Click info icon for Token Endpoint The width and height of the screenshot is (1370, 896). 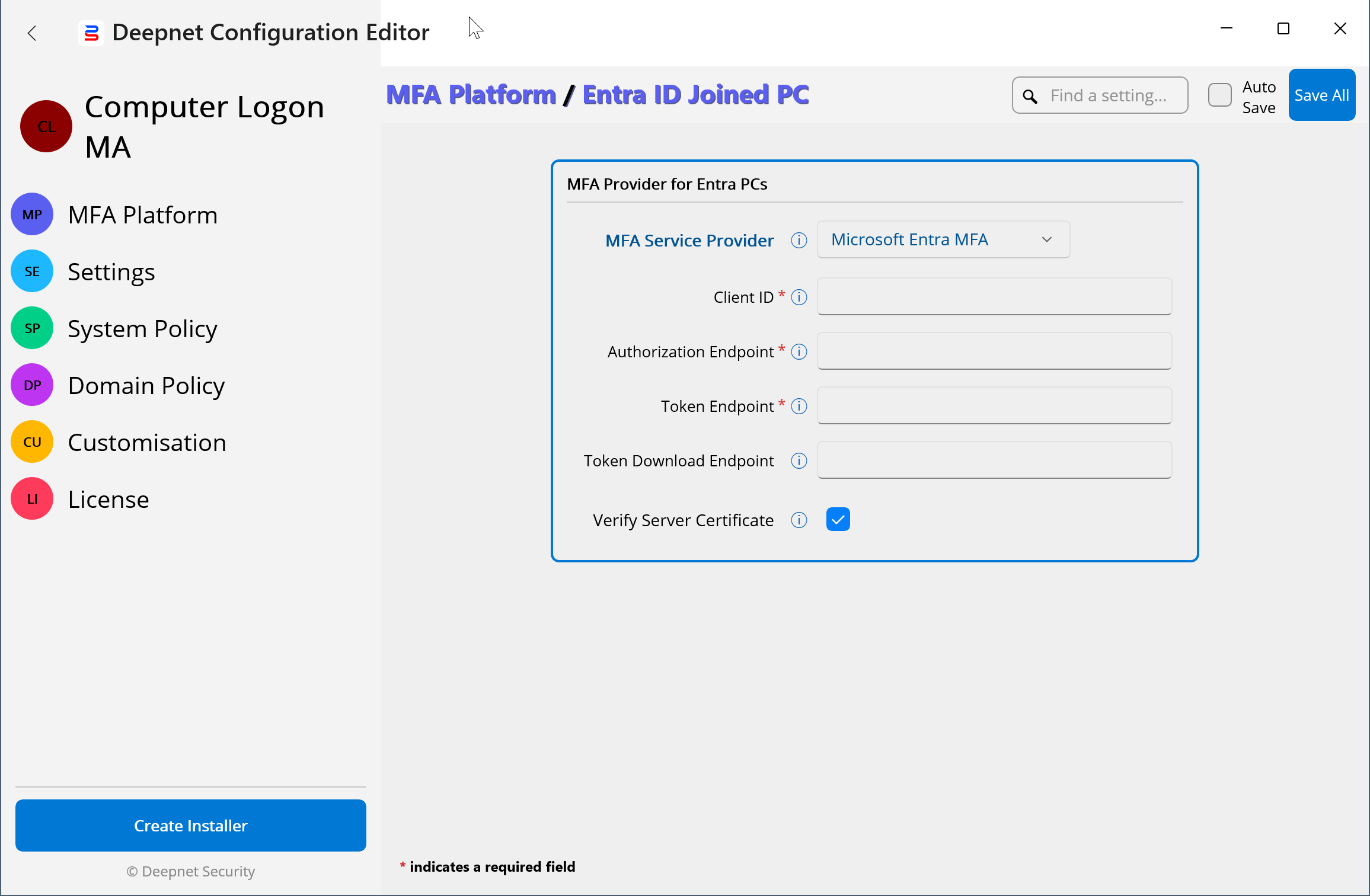click(799, 407)
